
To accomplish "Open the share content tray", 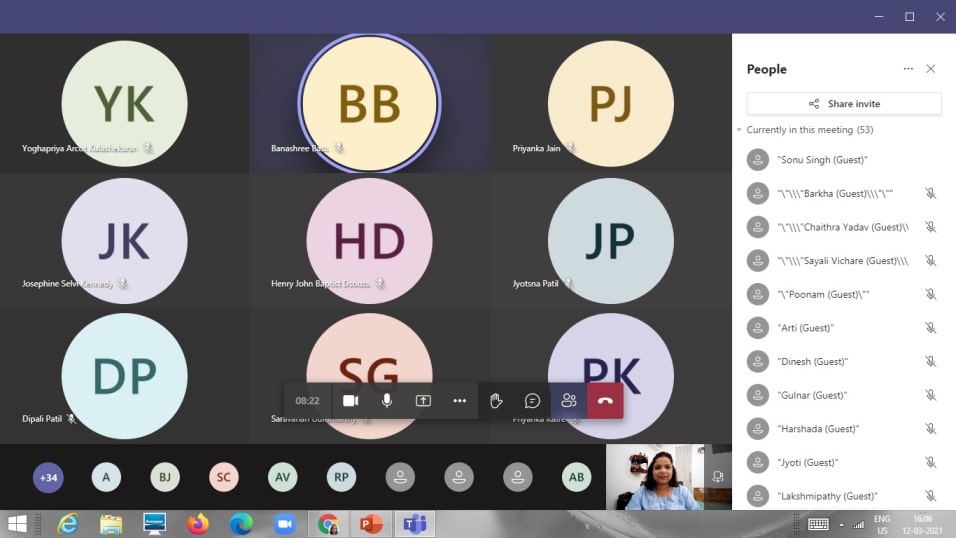I will click(423, 401).
